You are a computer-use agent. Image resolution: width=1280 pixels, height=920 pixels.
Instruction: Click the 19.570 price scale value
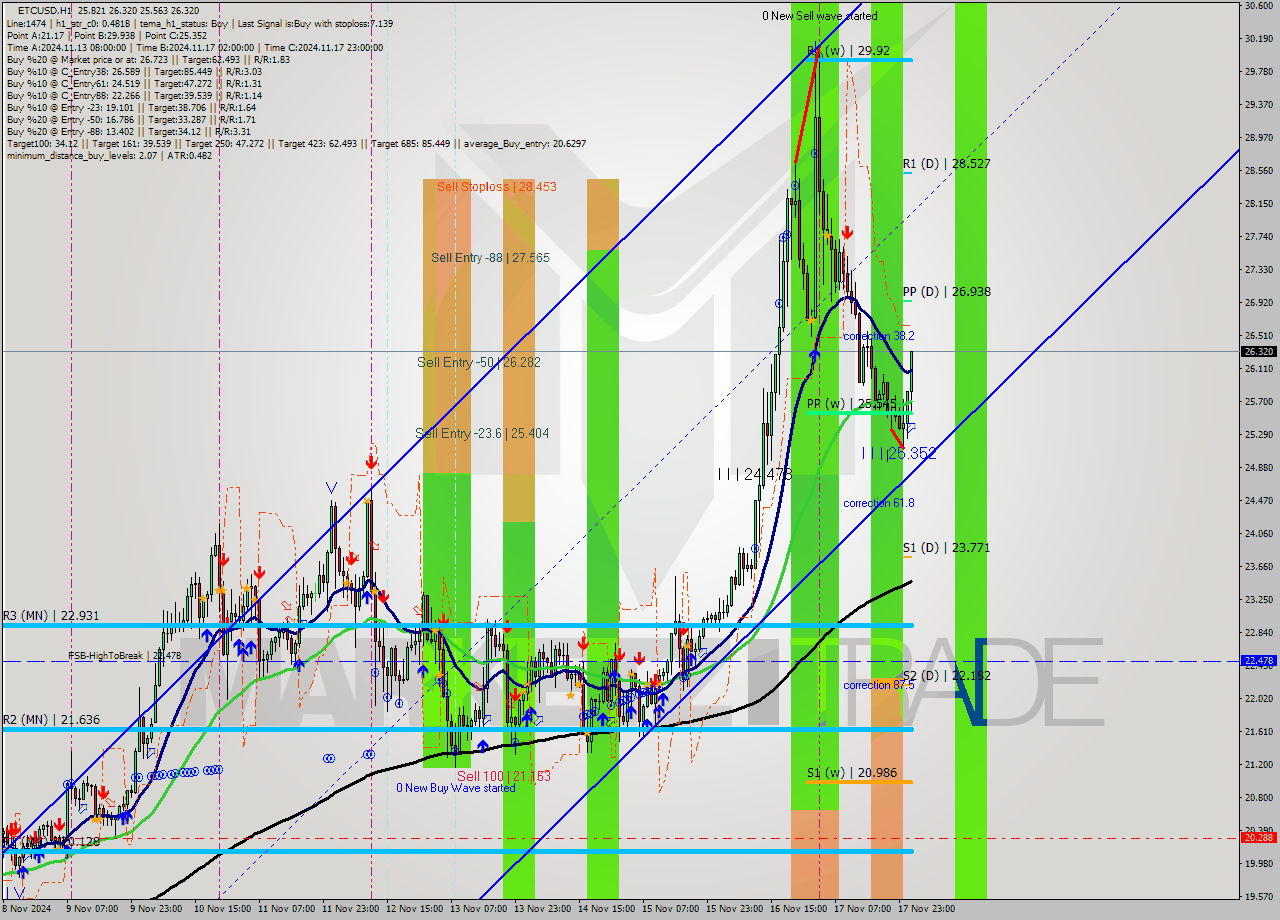pyautogui.click(x=1257, y=897)
